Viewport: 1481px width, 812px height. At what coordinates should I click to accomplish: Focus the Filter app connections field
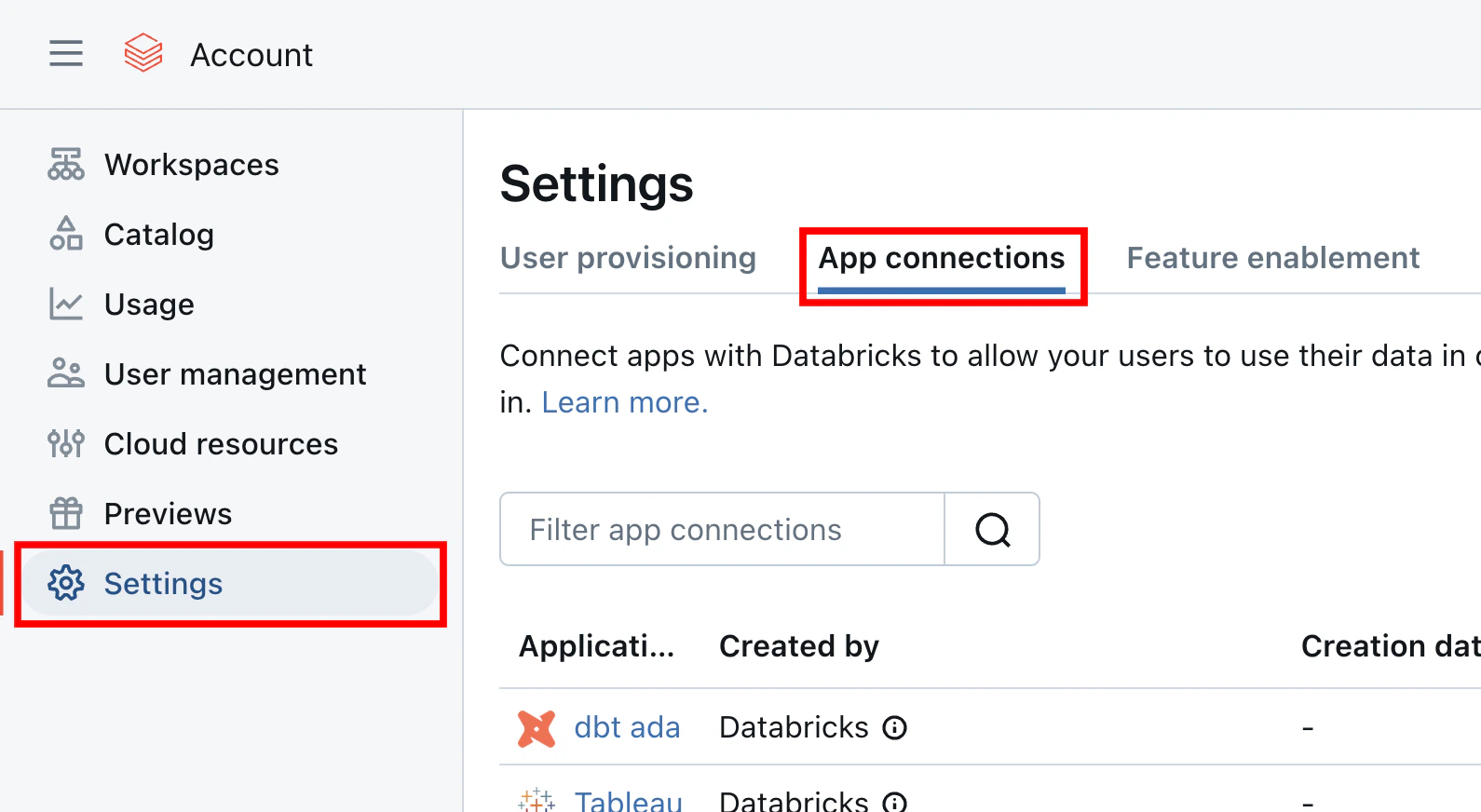click(723, 529)
